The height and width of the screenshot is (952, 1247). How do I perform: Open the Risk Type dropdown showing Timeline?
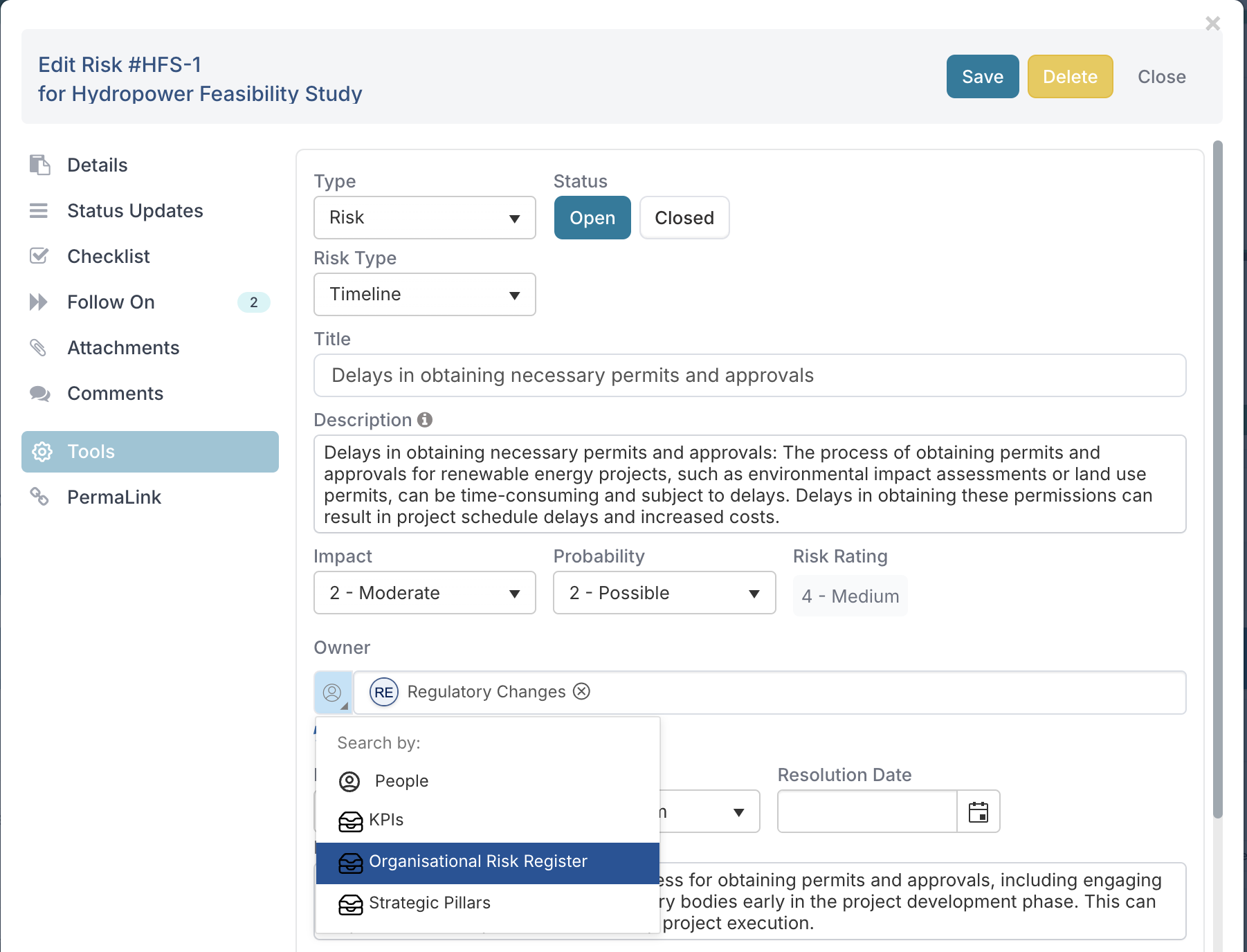tap(425, 295)
